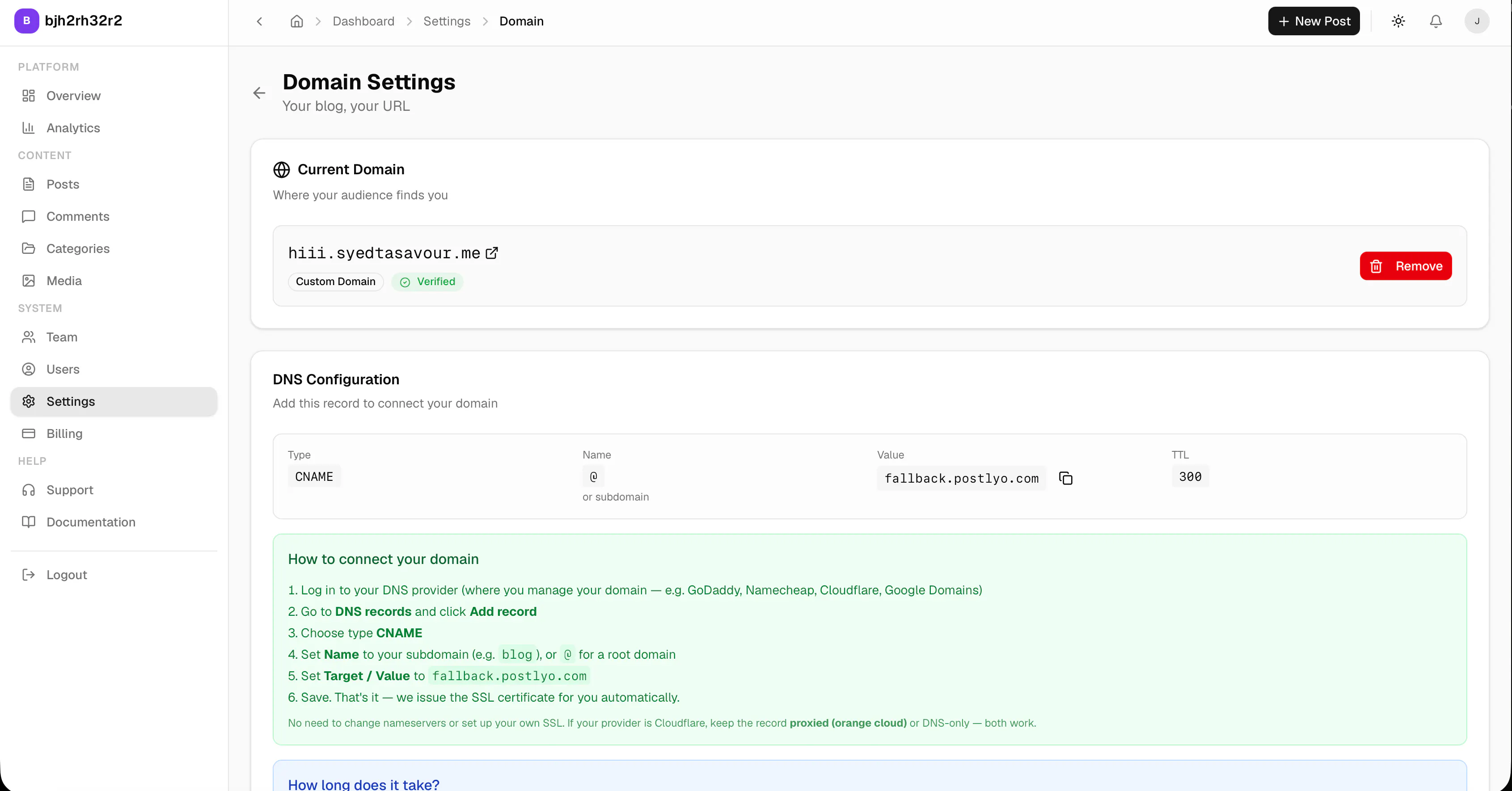Click the 'blog' code example in step 4
The image size is (1512, 791).
516,654
